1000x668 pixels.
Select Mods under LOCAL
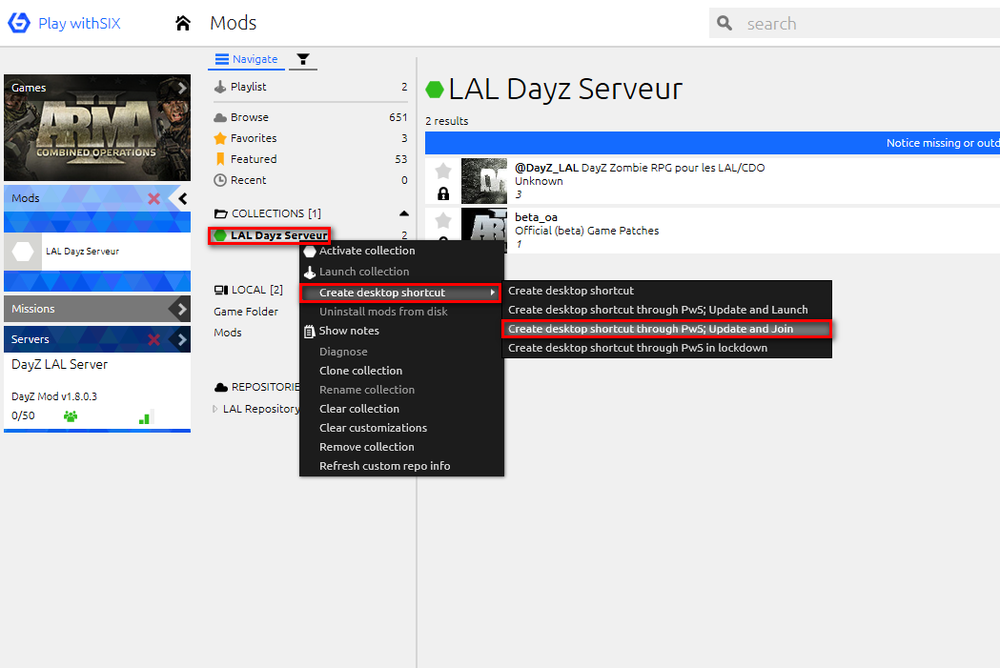pos(228,332)
